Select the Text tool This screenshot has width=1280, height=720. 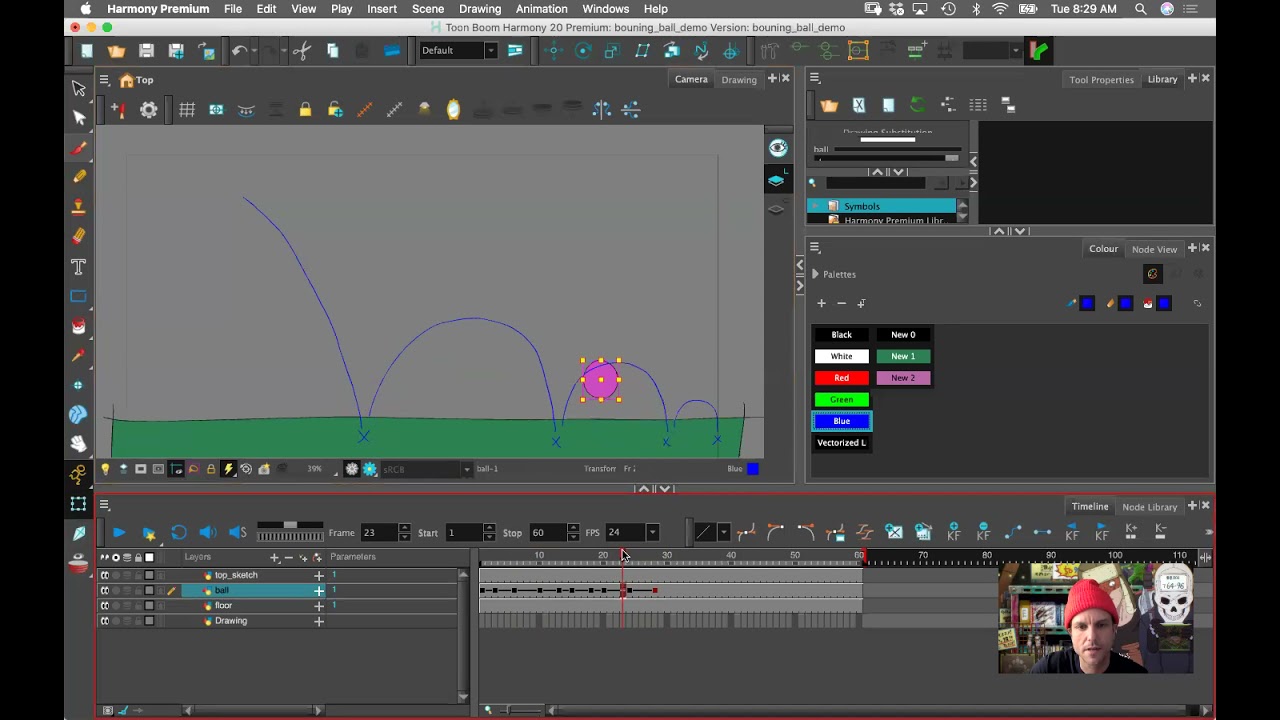[x=79, y=266]
